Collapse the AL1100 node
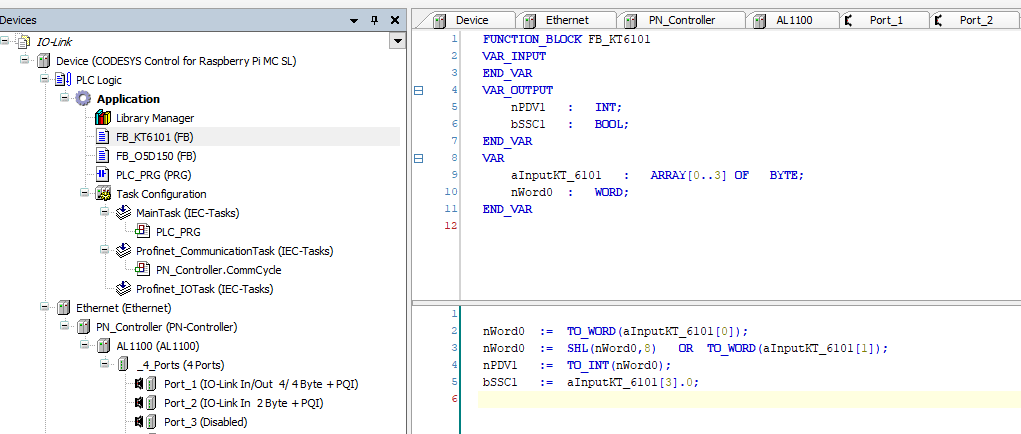The image size is (1021, 434). click(84, 344)
